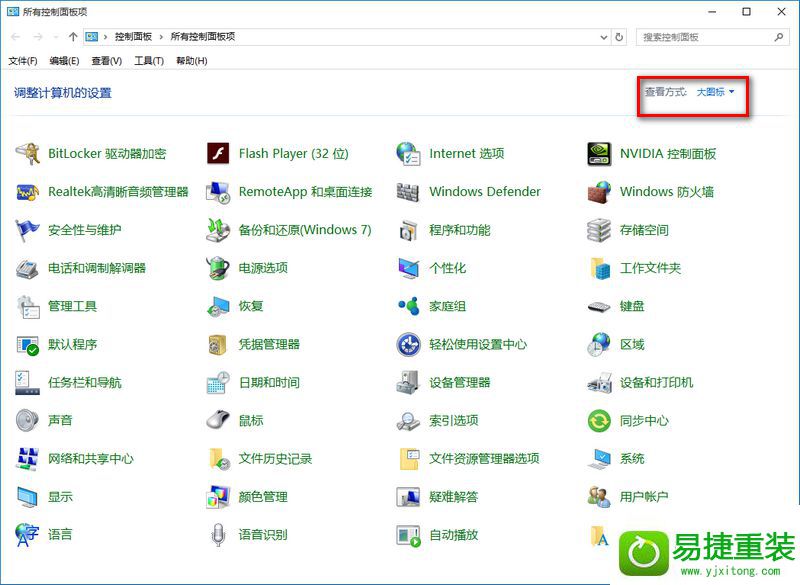Click the 所有控制面板项 breadcrumb segment
The width and height of the screenshot is (800, 585).
click(x=203, y=37)
